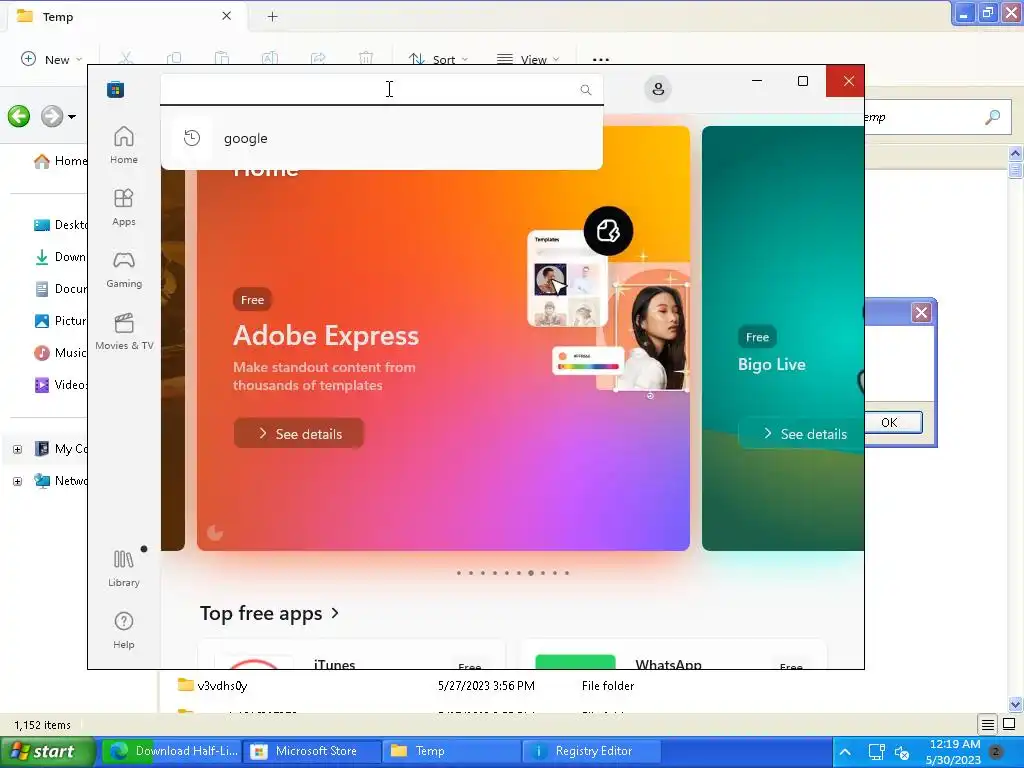Select Videos in explorer navigation pane
Viewport: 1024px width, 768px height.
click(60, 385)
